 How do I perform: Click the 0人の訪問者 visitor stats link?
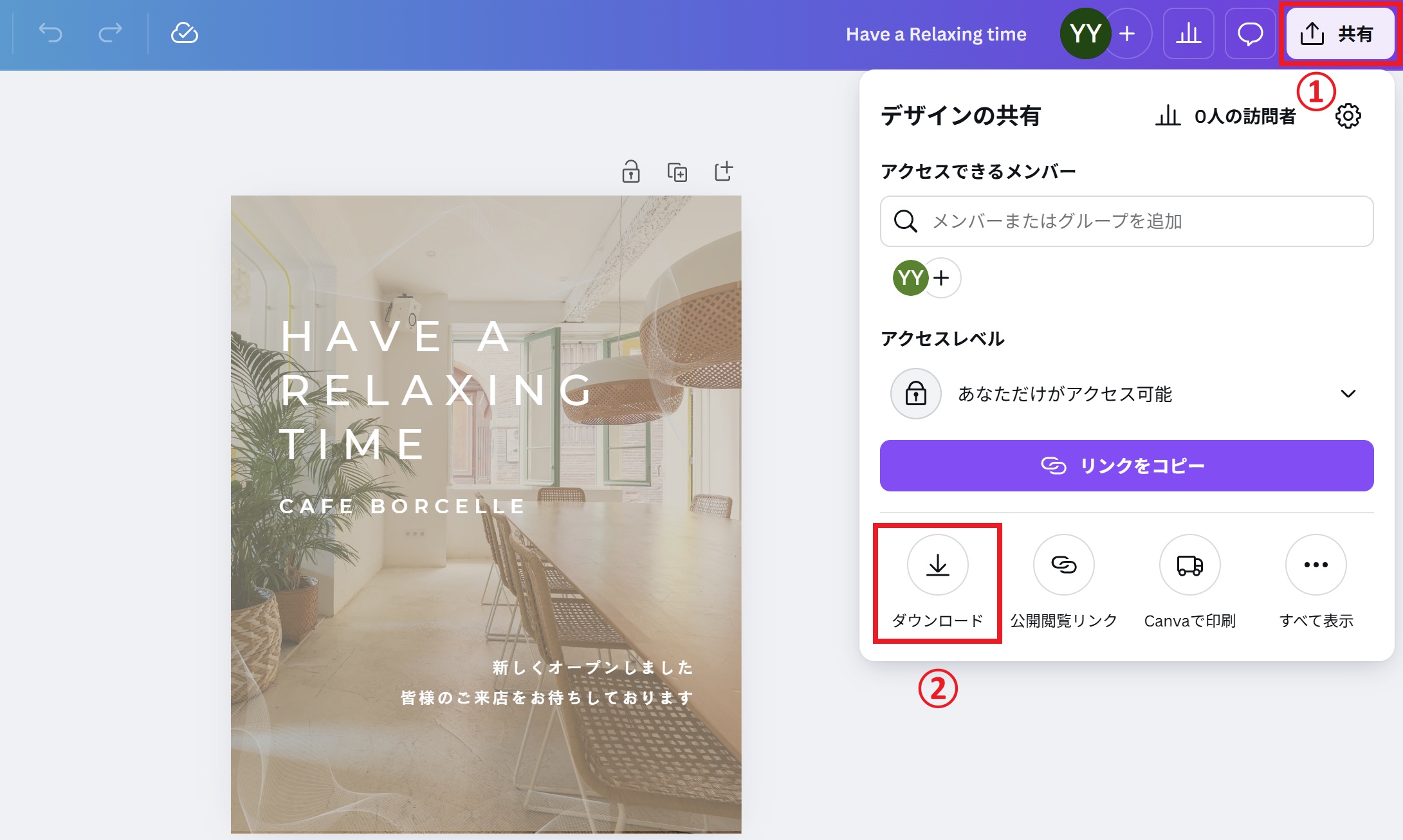click(x=1225, y=116)
